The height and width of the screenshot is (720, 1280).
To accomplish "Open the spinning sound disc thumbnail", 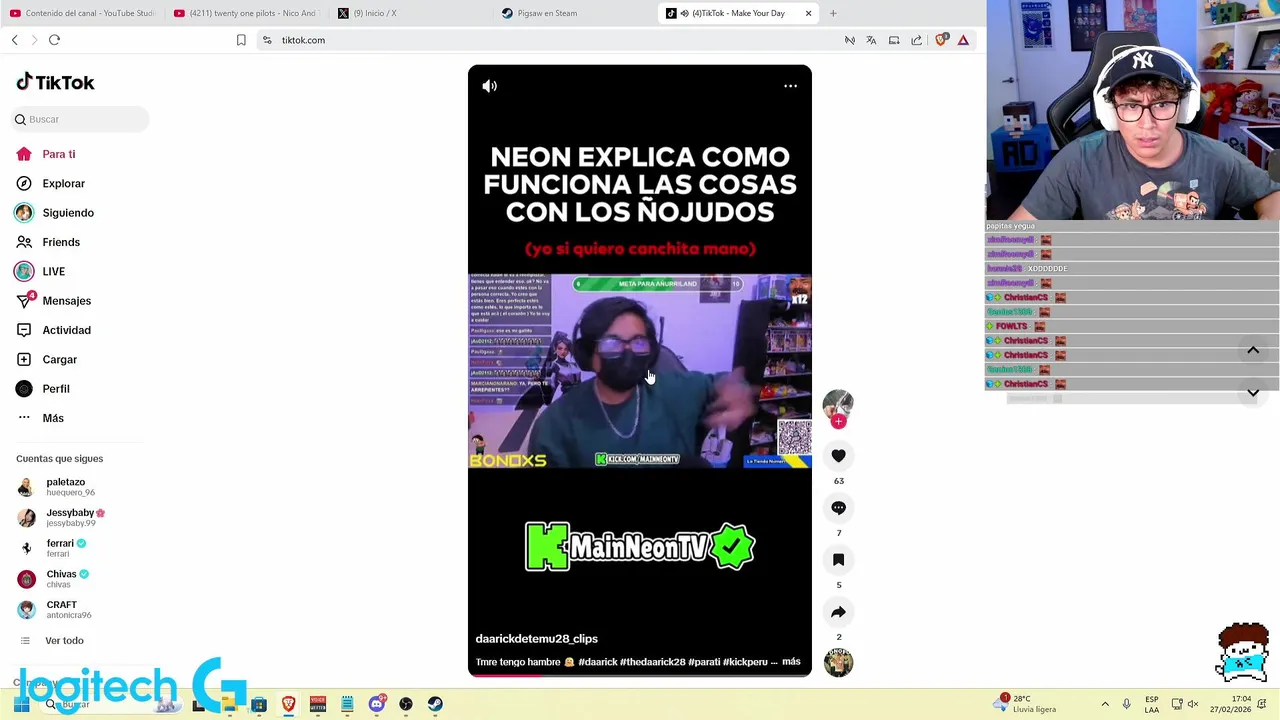I will point(838,662).
